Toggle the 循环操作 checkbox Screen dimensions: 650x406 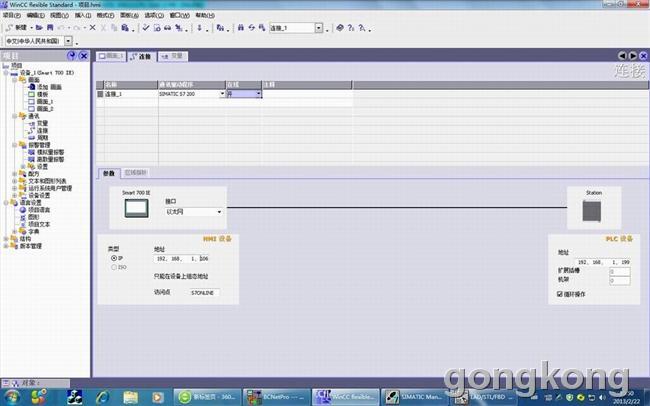(560, 294)
